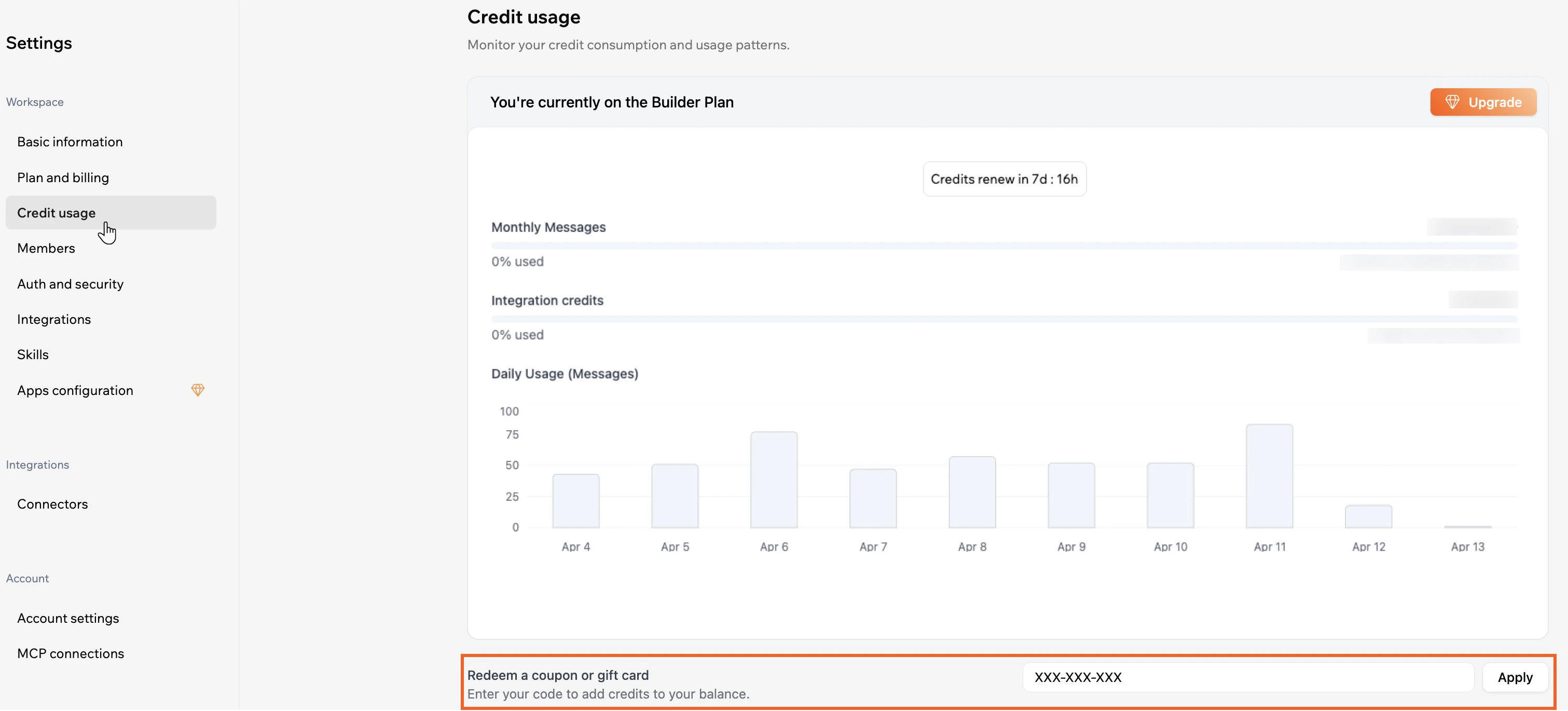Open the Members settings page

point(46,248)
